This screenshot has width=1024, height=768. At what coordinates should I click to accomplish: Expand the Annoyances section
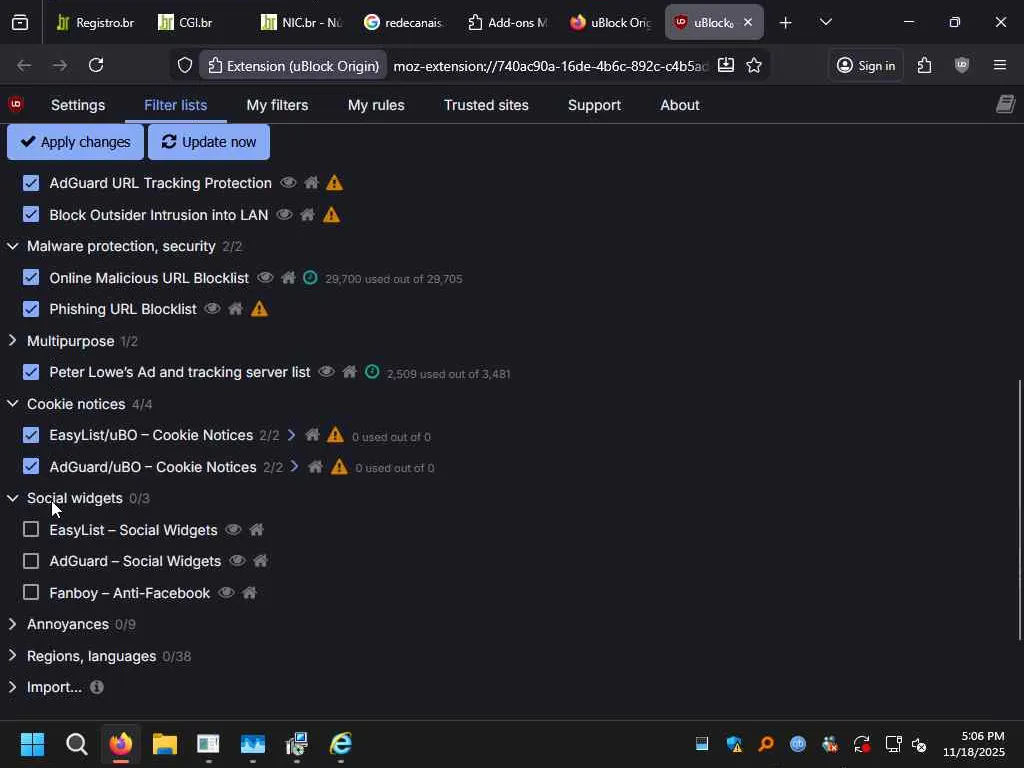coord(12,624)
